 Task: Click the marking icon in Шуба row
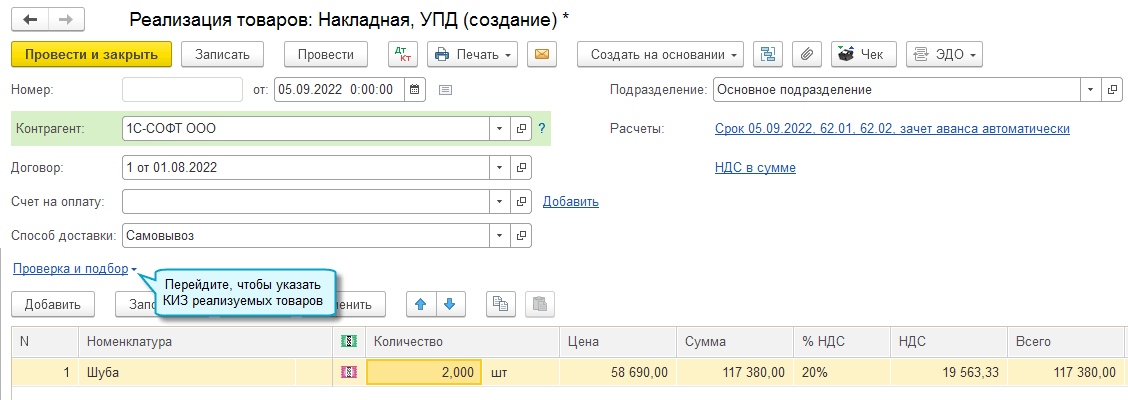(x=350, y=372)
